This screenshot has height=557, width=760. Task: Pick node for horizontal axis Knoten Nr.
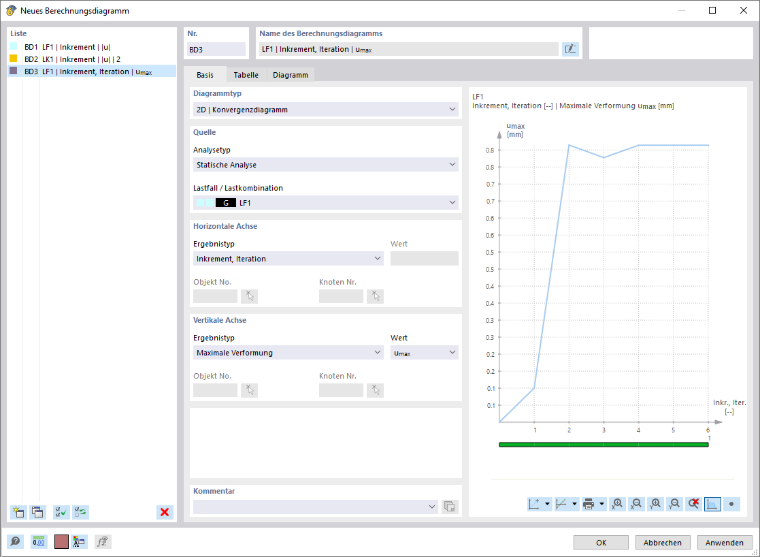click(x=376, y=296)
